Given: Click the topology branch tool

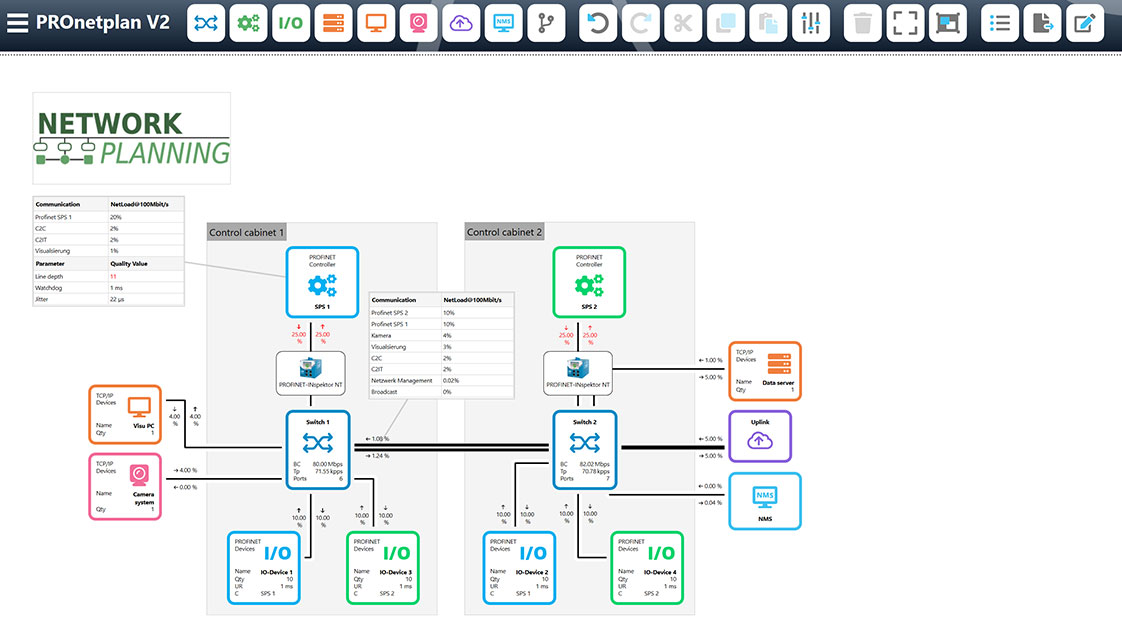Looking at the screenshot, I should (546, 22).
